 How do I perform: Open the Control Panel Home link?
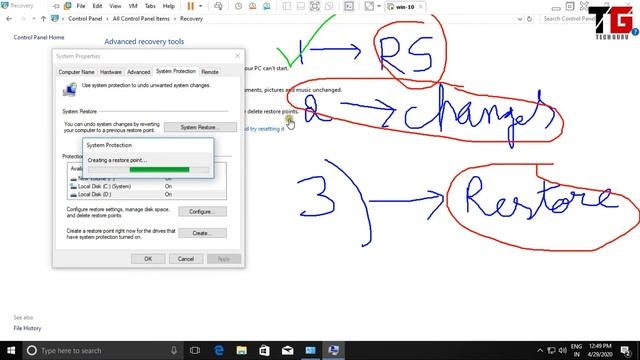(x=39, y=37)
